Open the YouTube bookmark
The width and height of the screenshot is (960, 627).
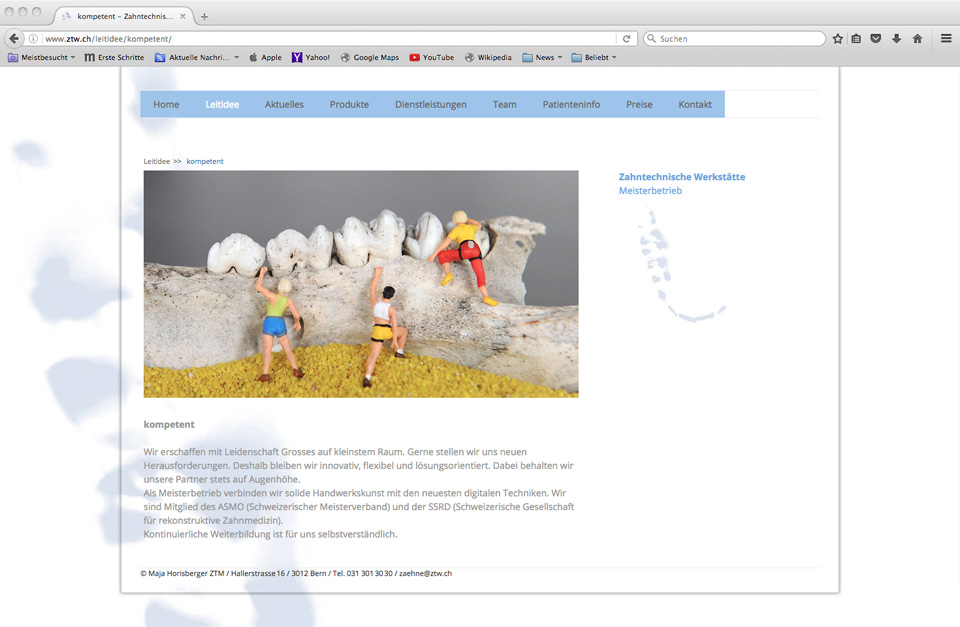click(x=432, y=58)
